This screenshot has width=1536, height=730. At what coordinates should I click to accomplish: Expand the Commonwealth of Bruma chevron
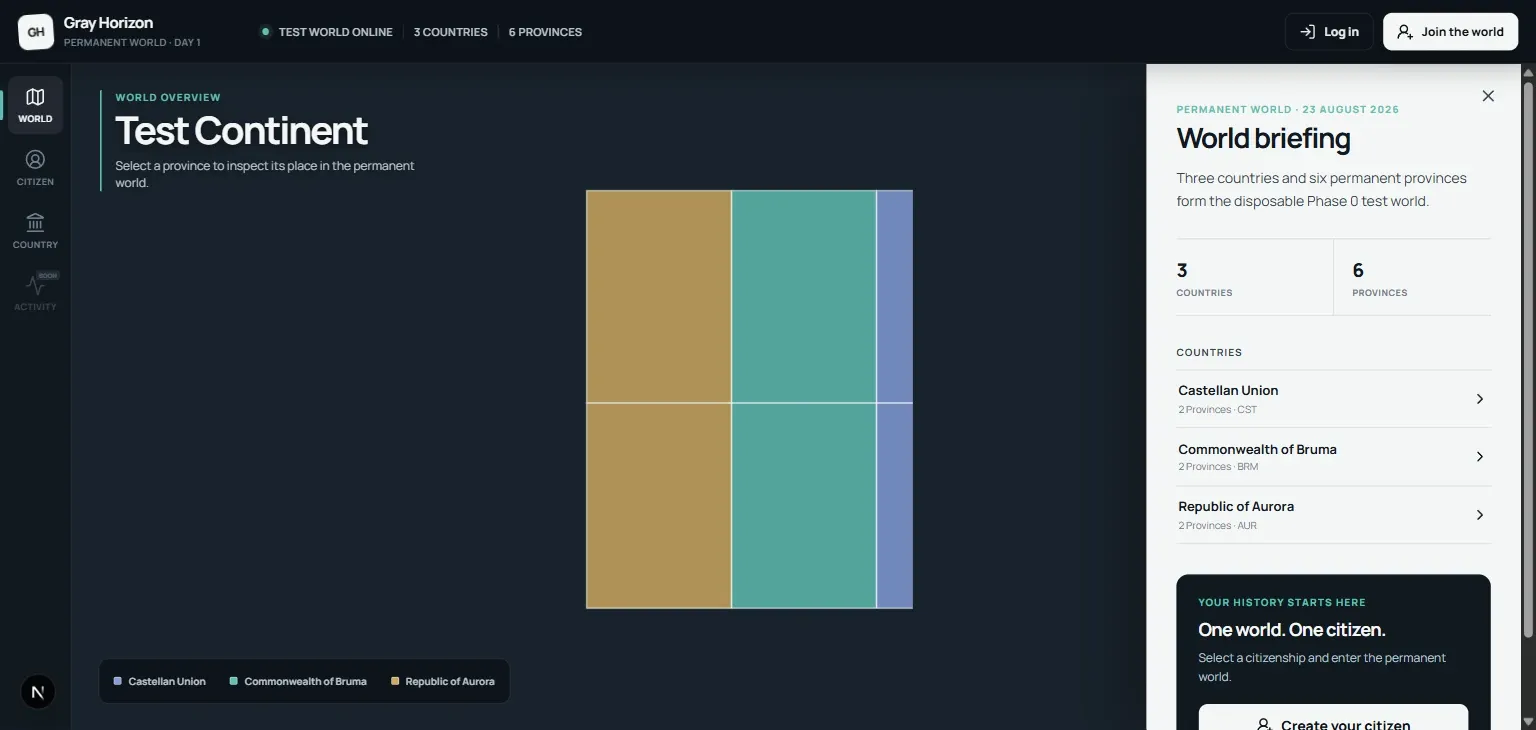click(x=1480, y=457)
